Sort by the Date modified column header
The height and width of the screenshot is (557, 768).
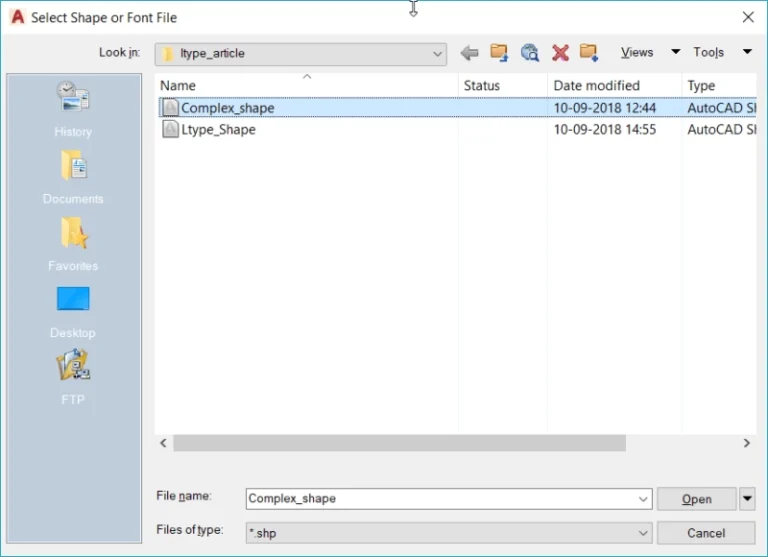pyautogui.click(x=614, y=85)
